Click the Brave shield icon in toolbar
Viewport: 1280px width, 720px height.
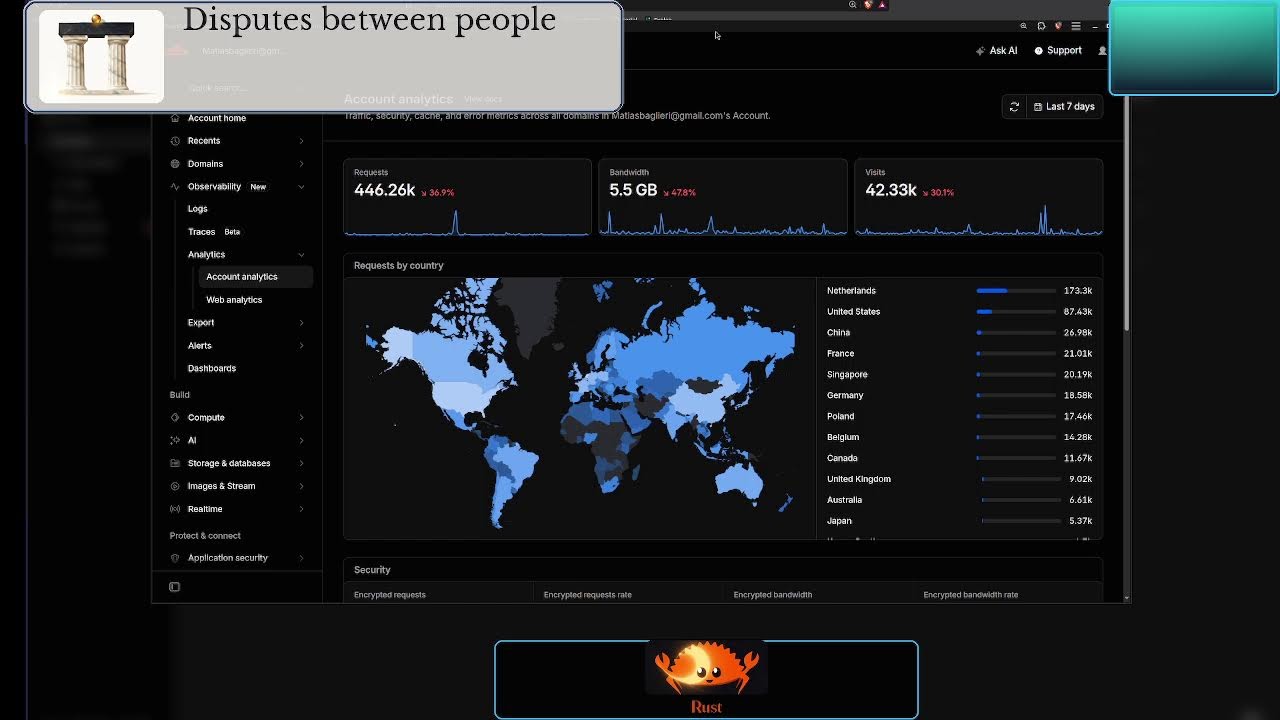(x=1058, y=26)
